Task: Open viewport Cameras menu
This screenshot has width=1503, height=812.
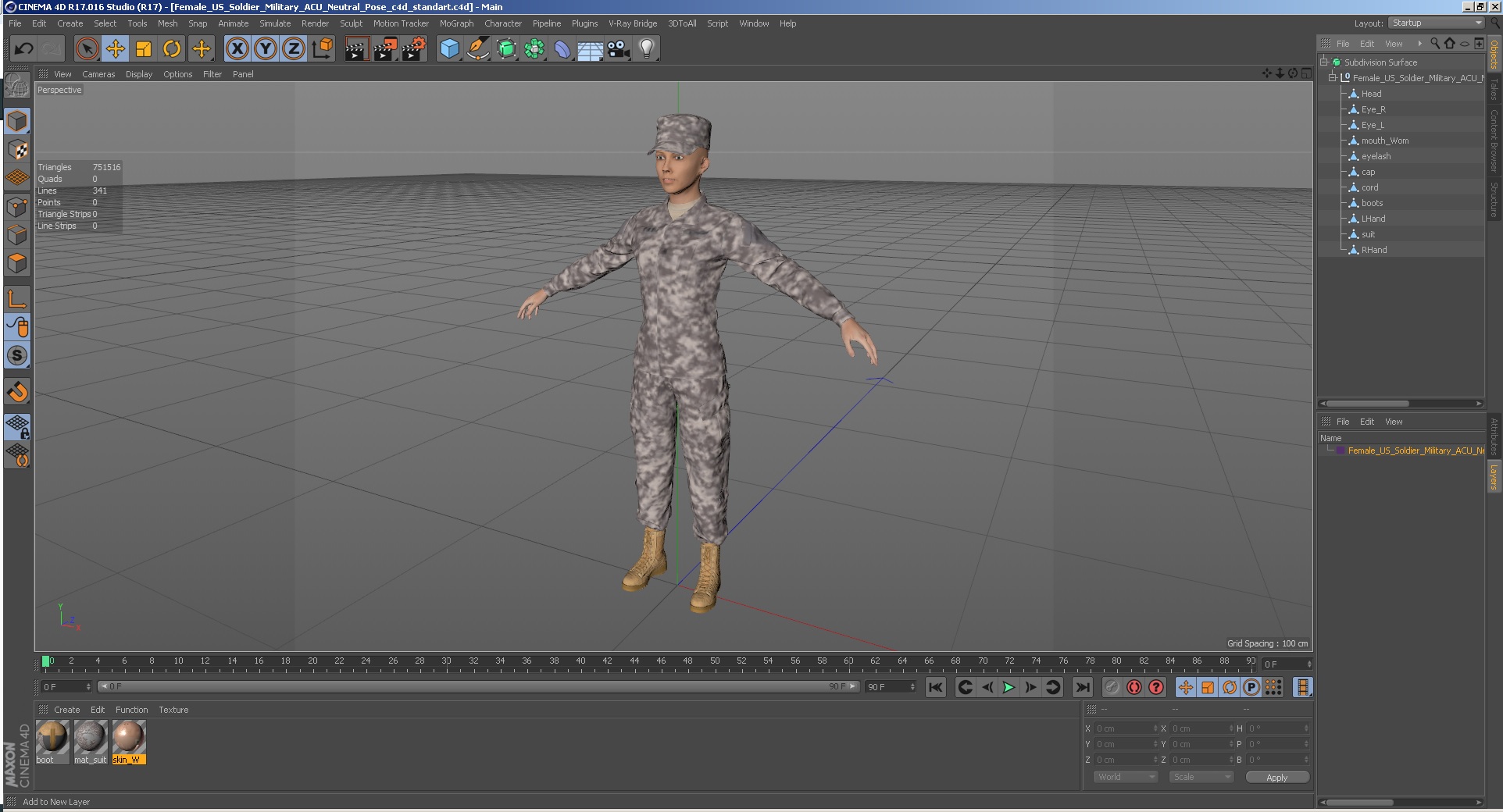Action: tap(98, 74)
